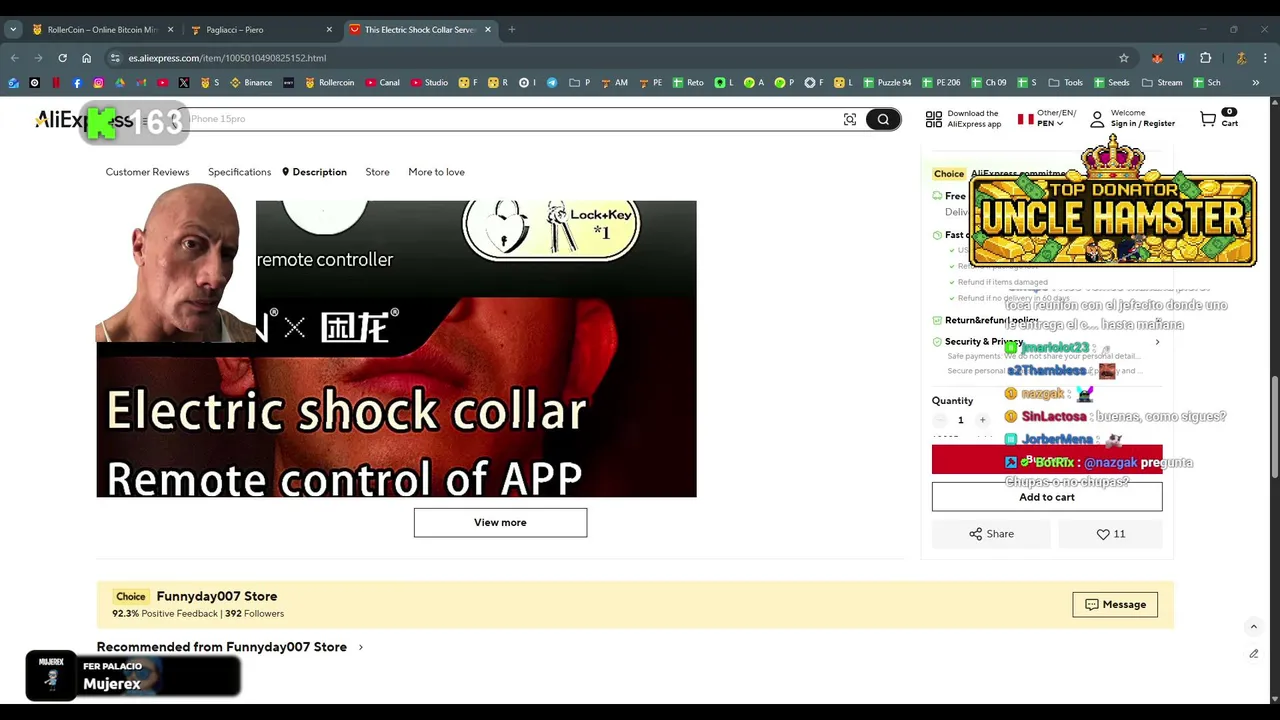Viewport: 1280px width, 720px height.
Task: Open image search camera icon
Action: (x=850, y=120)
